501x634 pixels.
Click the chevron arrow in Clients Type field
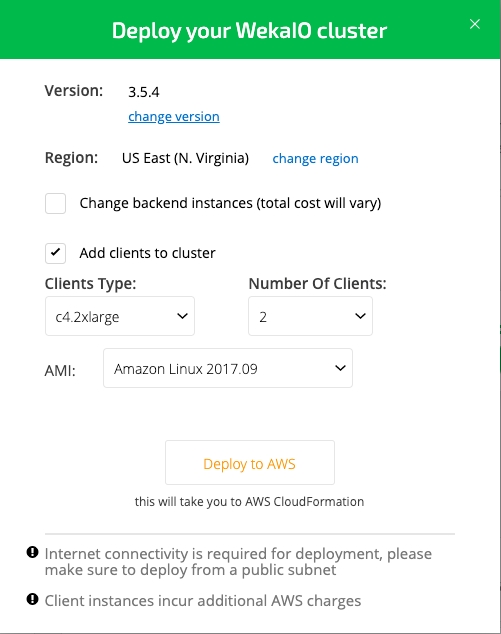182,316
